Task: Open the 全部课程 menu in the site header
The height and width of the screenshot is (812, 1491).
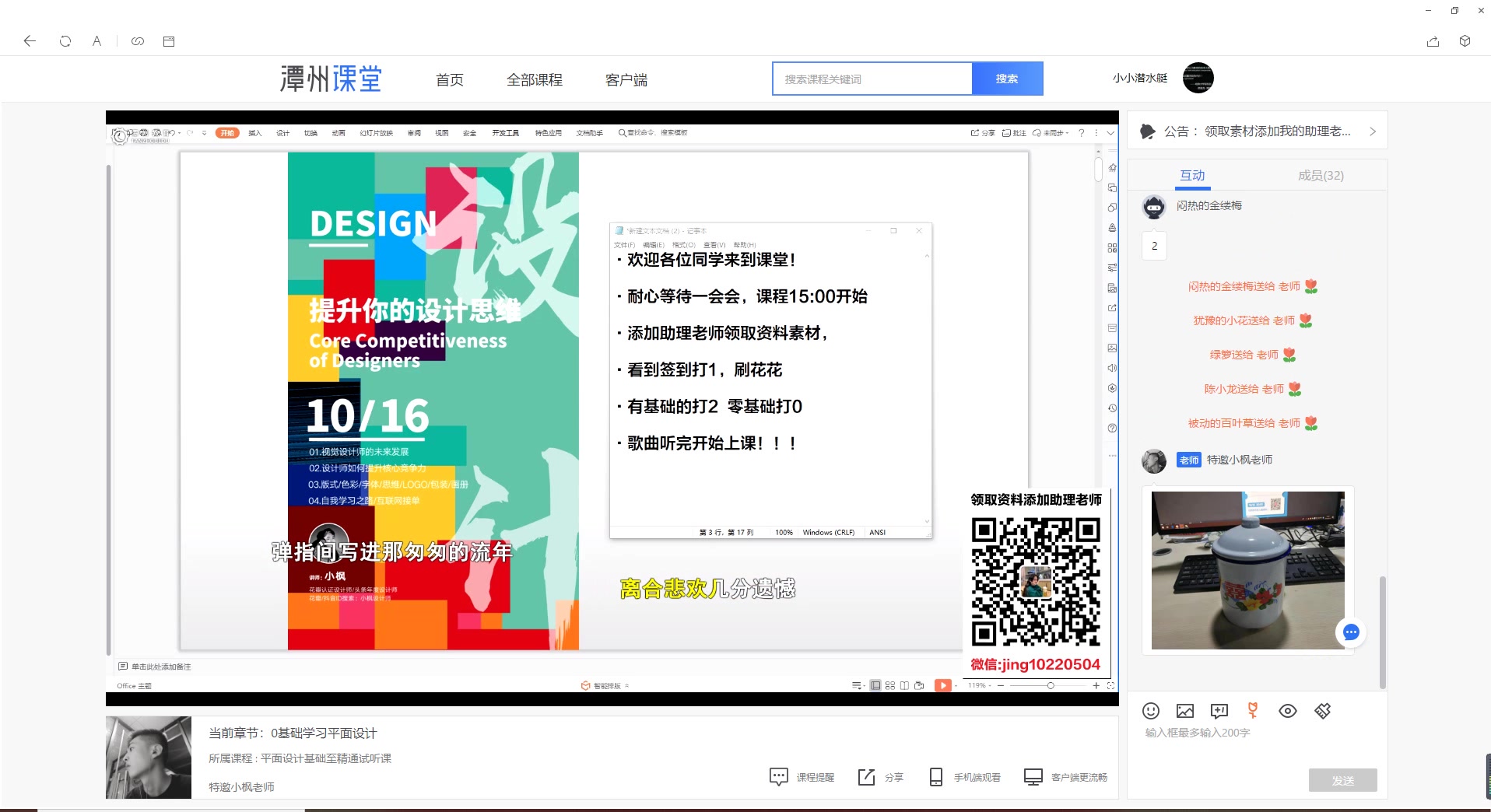Action: [x=535, y=79]
